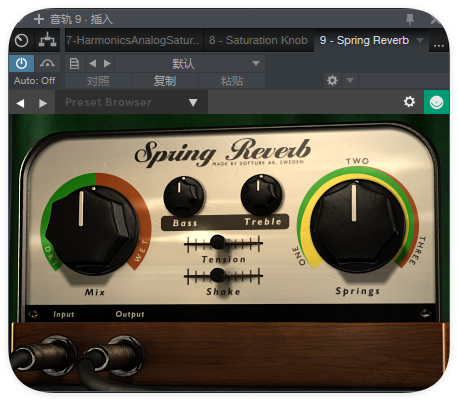Select next preset in Softube bar

[43, 103]
